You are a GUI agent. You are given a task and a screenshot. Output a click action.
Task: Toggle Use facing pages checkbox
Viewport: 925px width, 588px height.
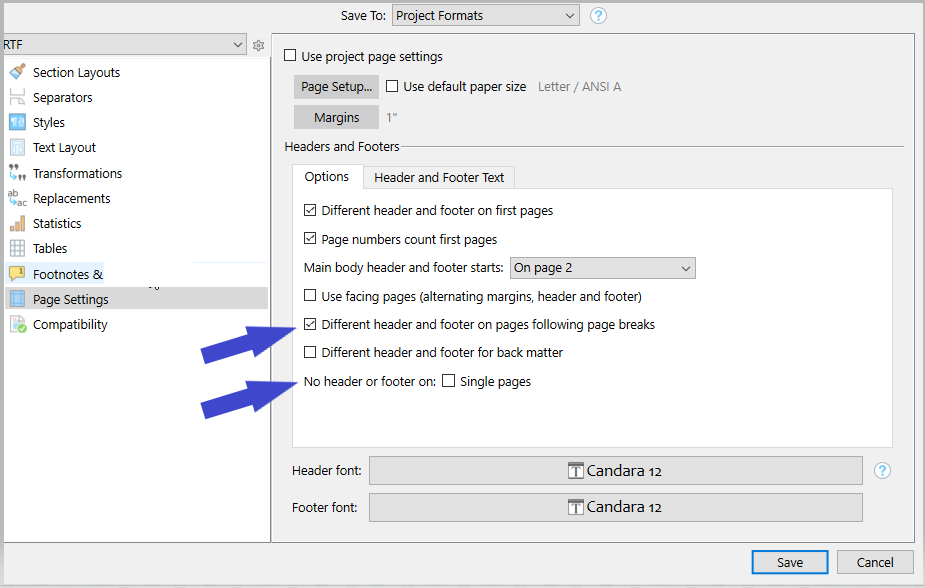(310, 296)
